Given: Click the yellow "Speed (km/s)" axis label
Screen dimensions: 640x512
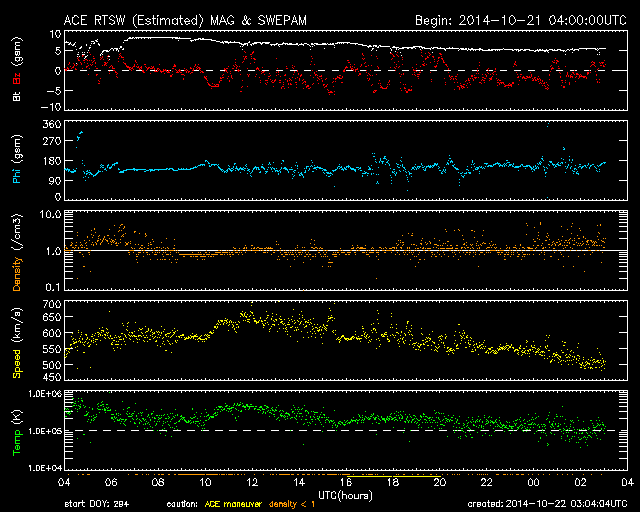Looking at the screenshot, I should coord(17,341).
